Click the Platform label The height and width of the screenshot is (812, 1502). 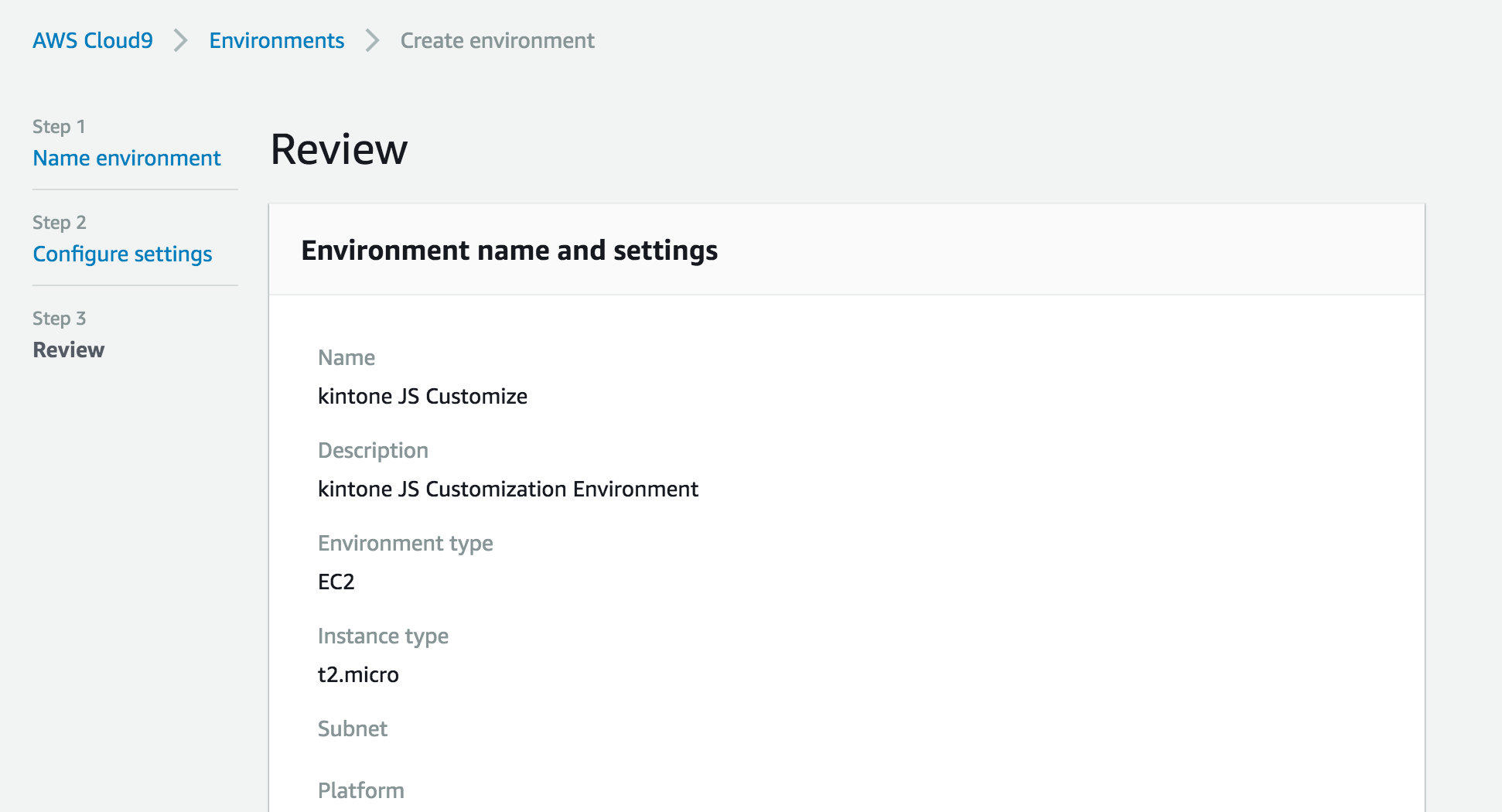[360, 790]
